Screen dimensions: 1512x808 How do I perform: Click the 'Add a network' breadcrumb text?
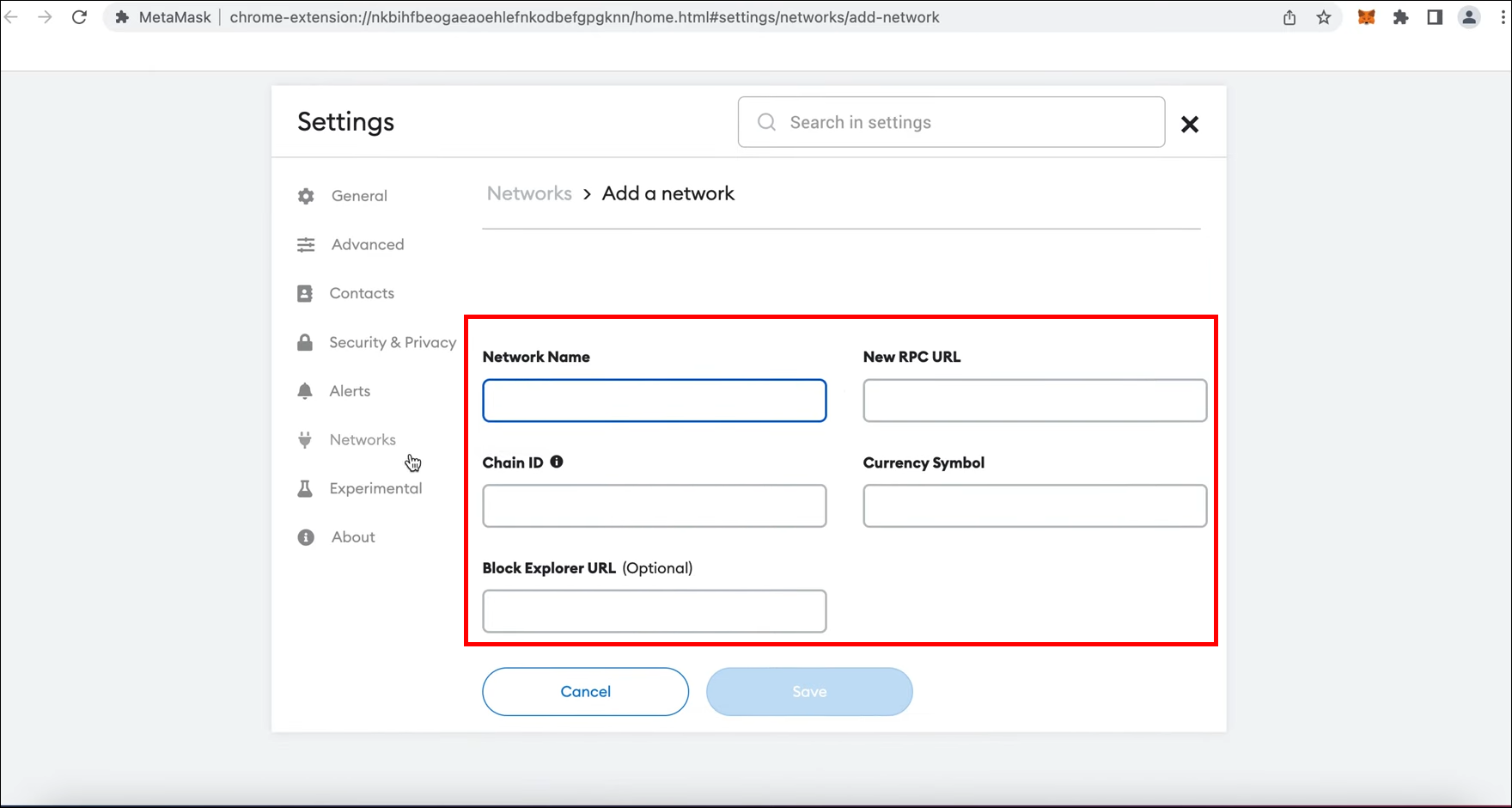click(668, 193)
